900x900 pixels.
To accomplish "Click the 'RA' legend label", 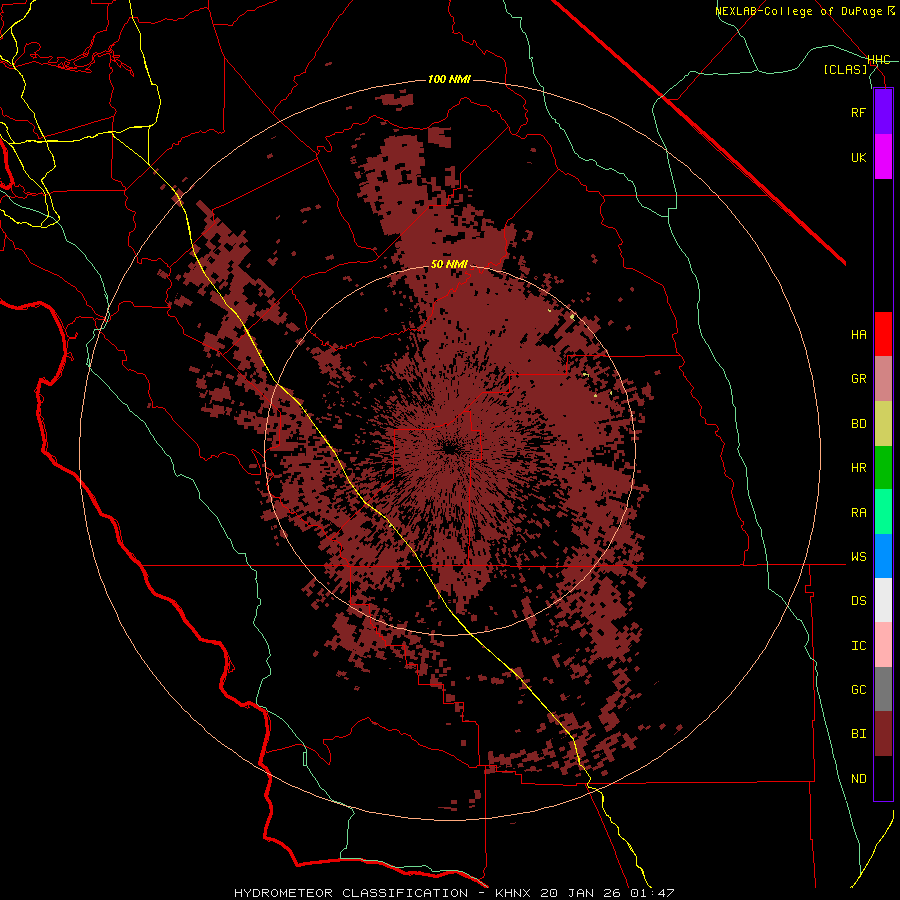I will (858, 513).
